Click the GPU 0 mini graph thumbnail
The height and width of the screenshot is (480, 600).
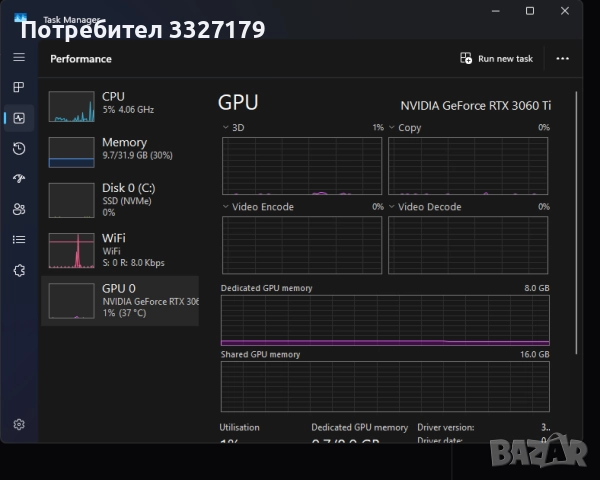(72, 301)
